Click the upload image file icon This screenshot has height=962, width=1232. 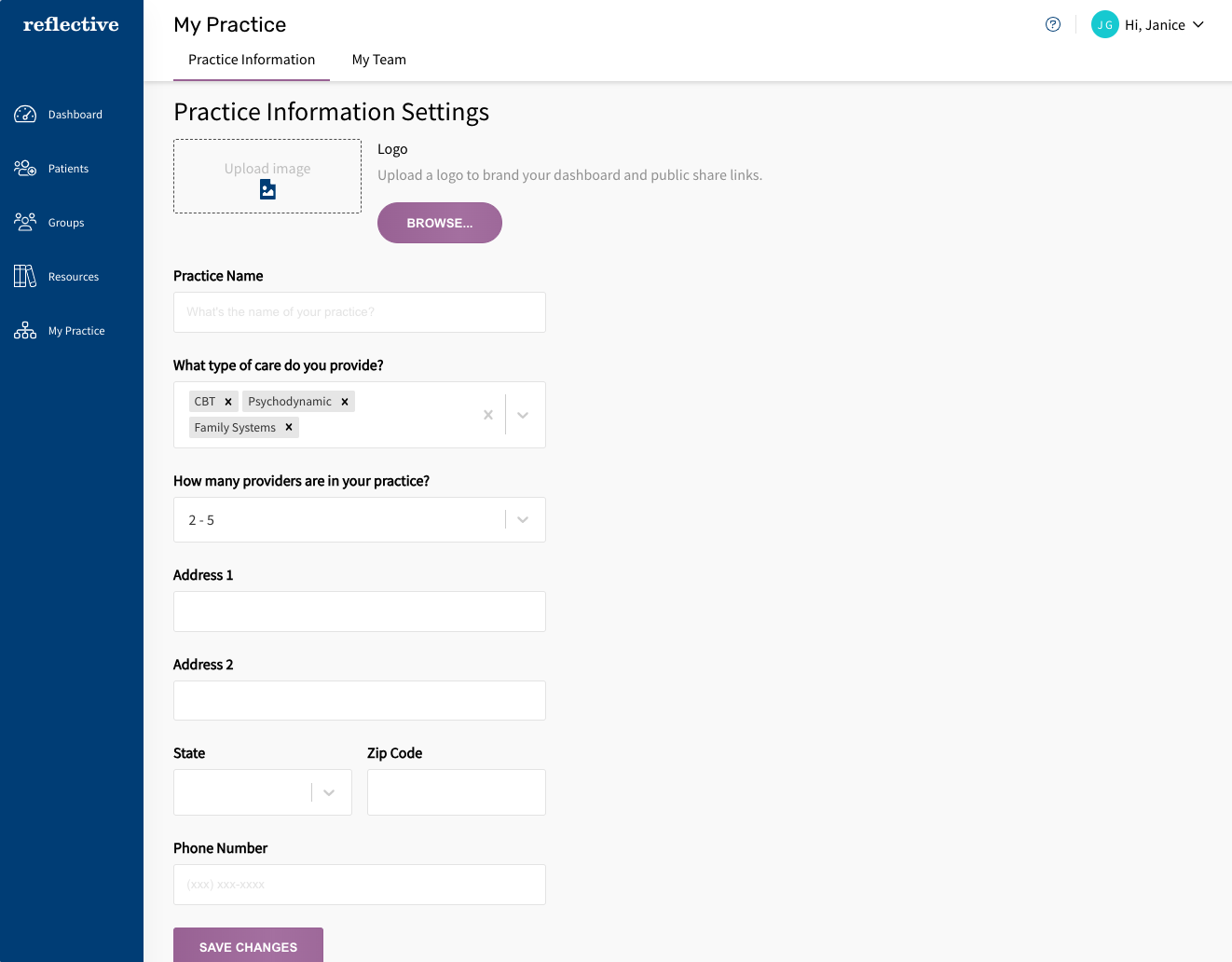[x=267, y=190]
